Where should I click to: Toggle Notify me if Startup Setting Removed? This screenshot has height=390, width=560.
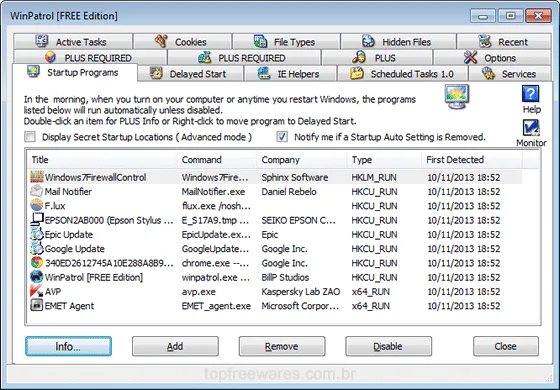(x=282, y=136)
